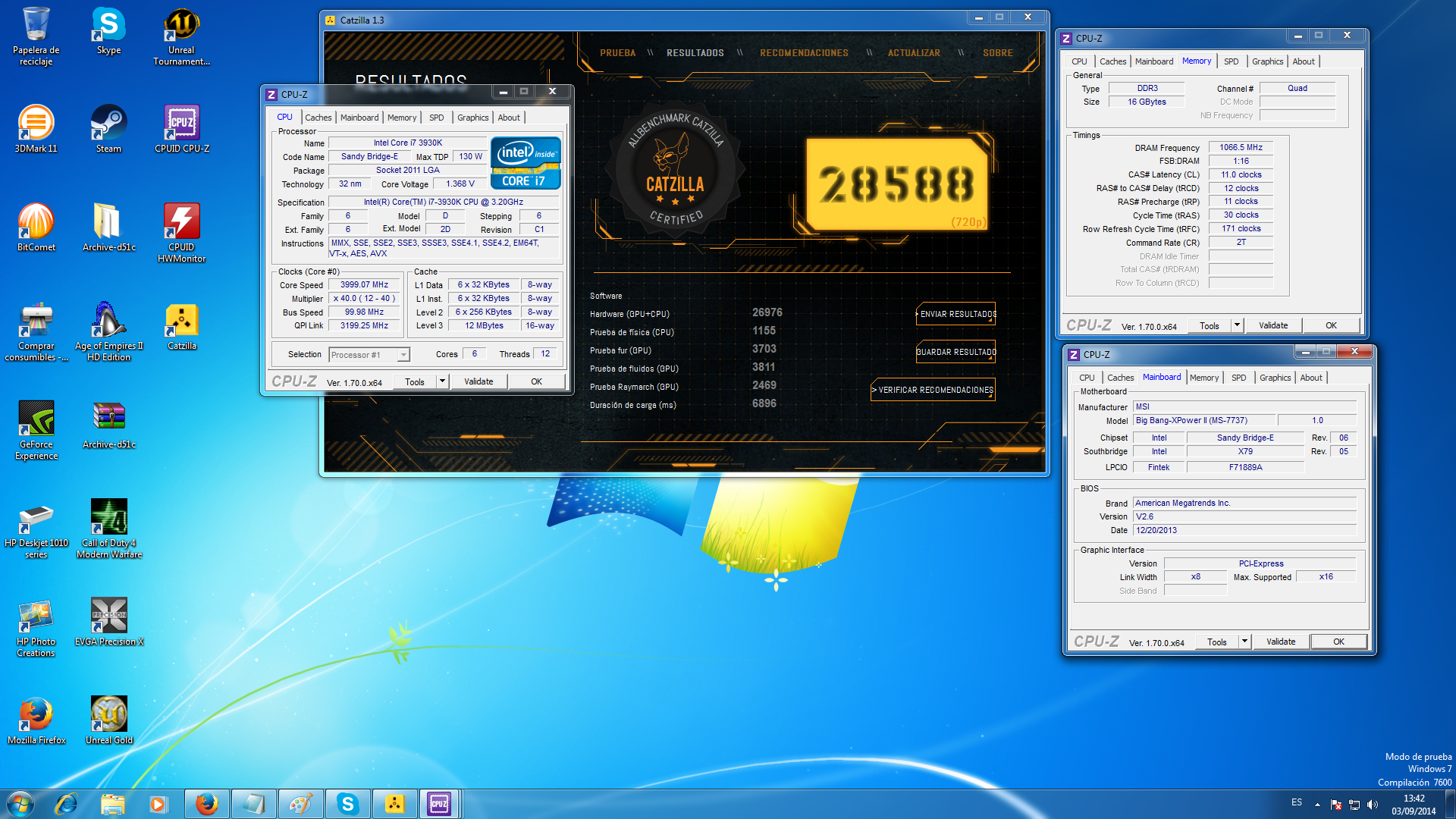Open the Processor #1 selection dropdown

coord(369,355)
